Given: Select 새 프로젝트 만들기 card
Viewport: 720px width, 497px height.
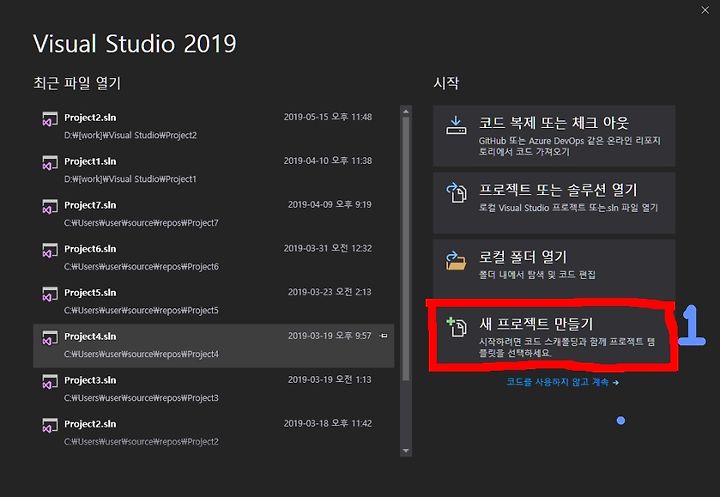Looking at the screenshot, I should pos(554,336).
